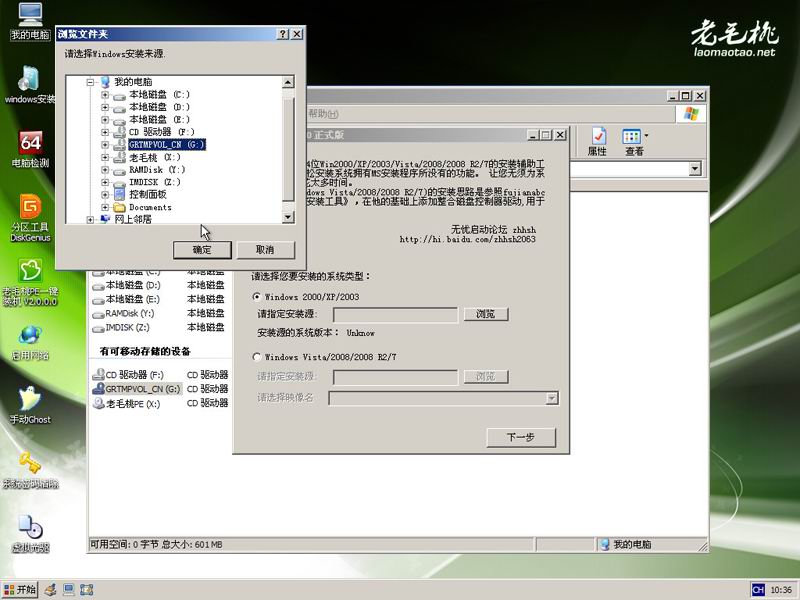
Task: Collapse the My Computer tree node
Action: click(90, 82)
